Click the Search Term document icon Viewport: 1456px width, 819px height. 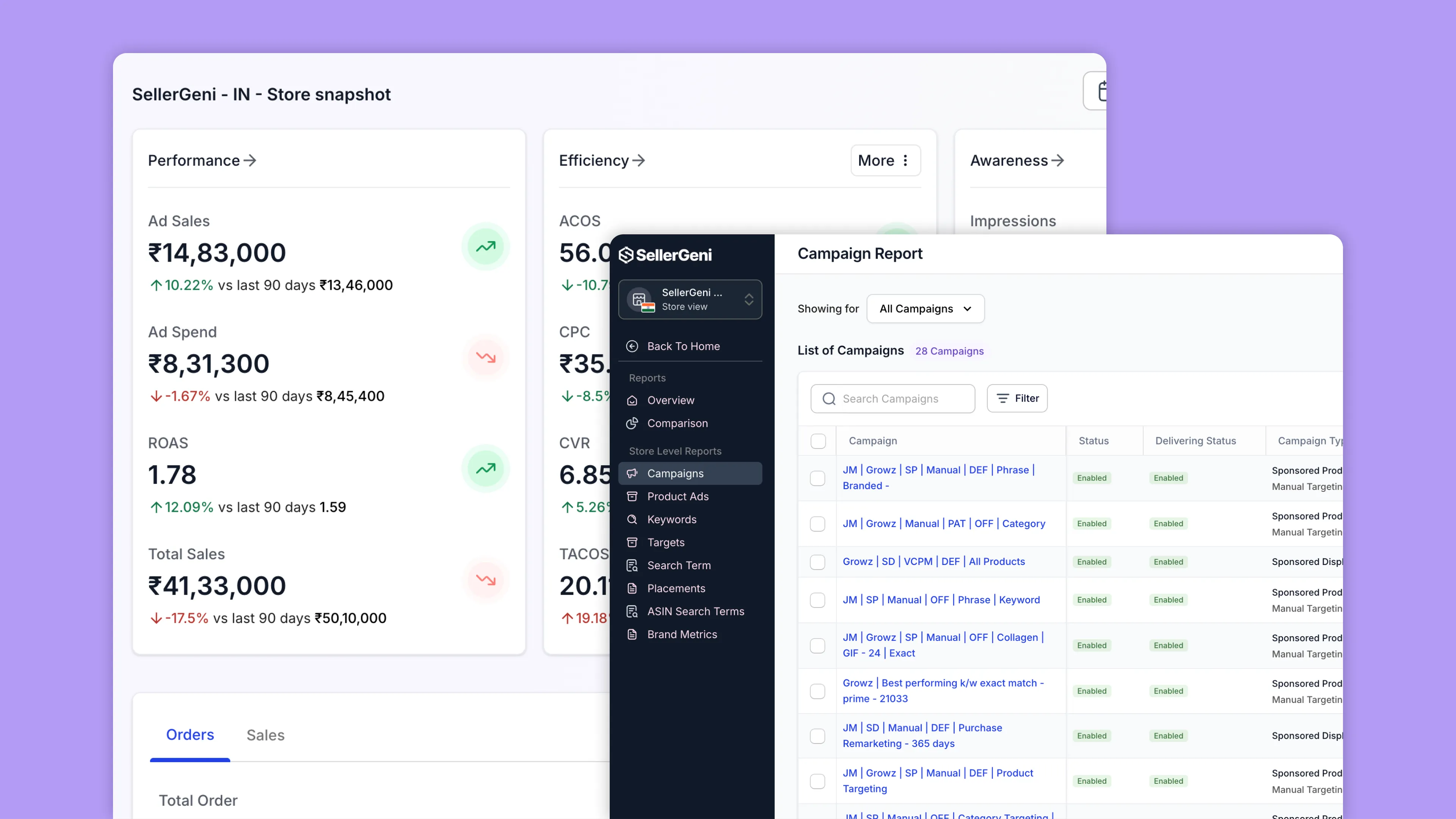[x=632, y=565]
